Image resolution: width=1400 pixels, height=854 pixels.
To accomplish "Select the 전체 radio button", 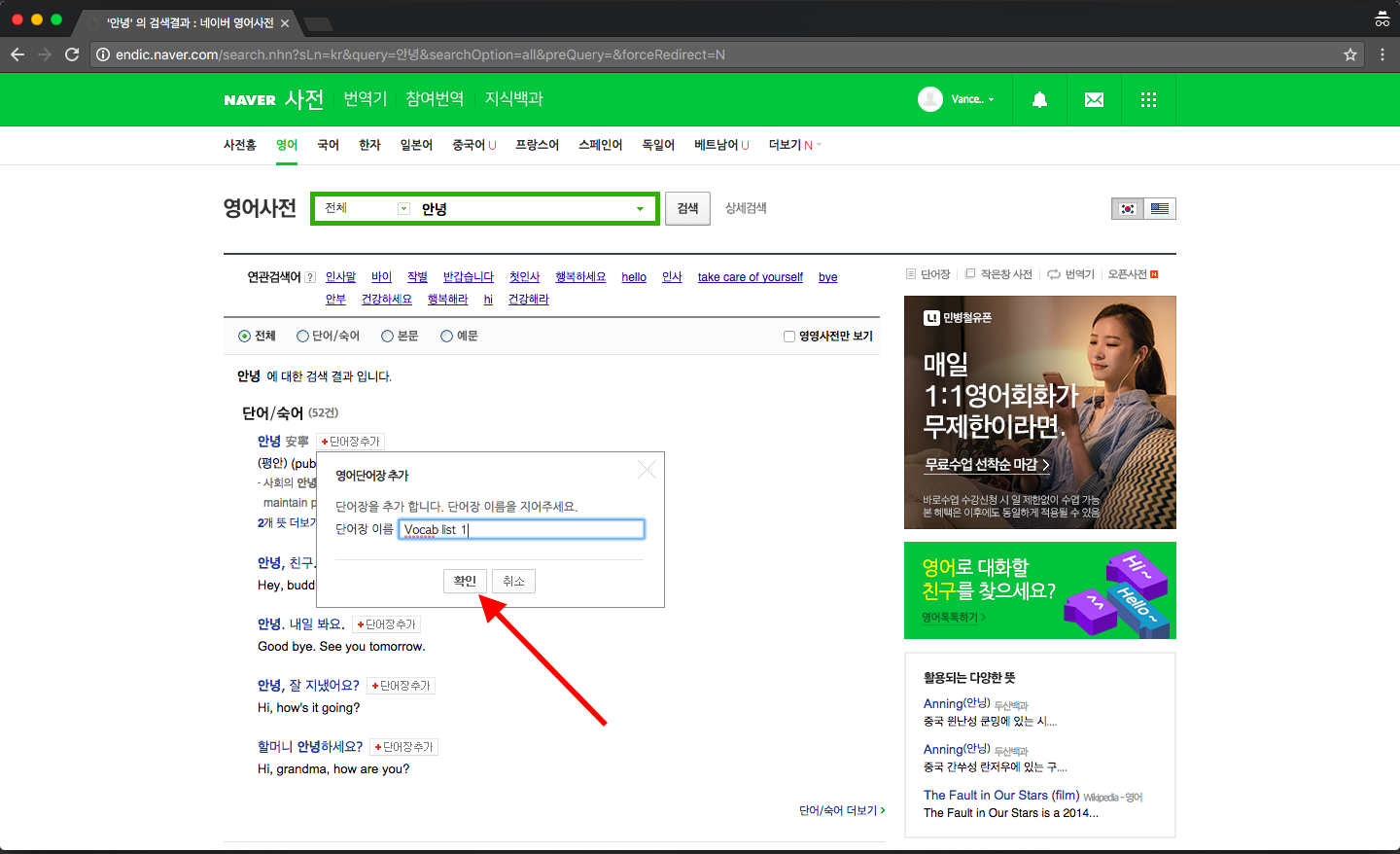I will pyautogui.click(x=244, y=337).
